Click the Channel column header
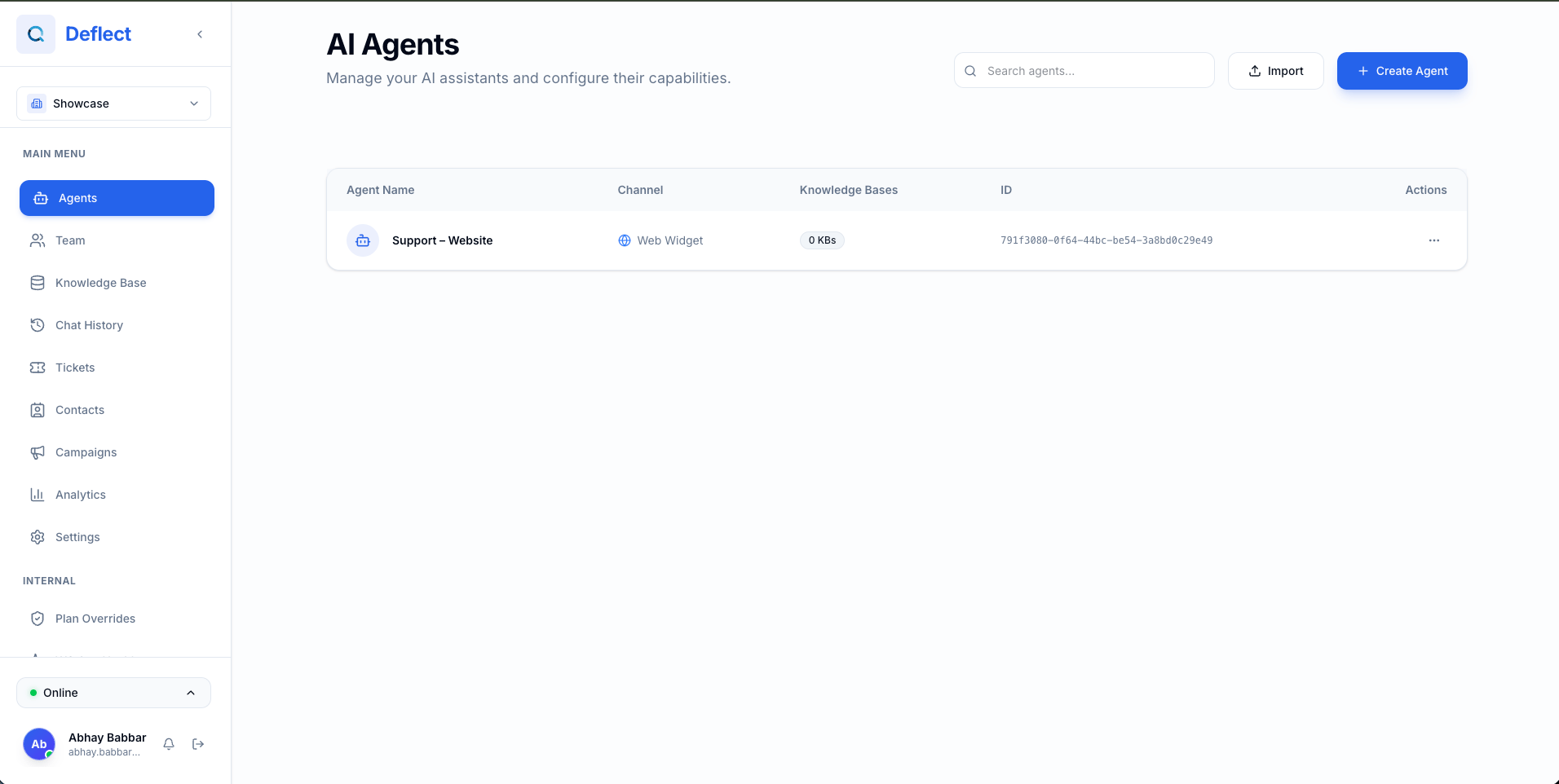1559x784 pixels. point(640,190)
